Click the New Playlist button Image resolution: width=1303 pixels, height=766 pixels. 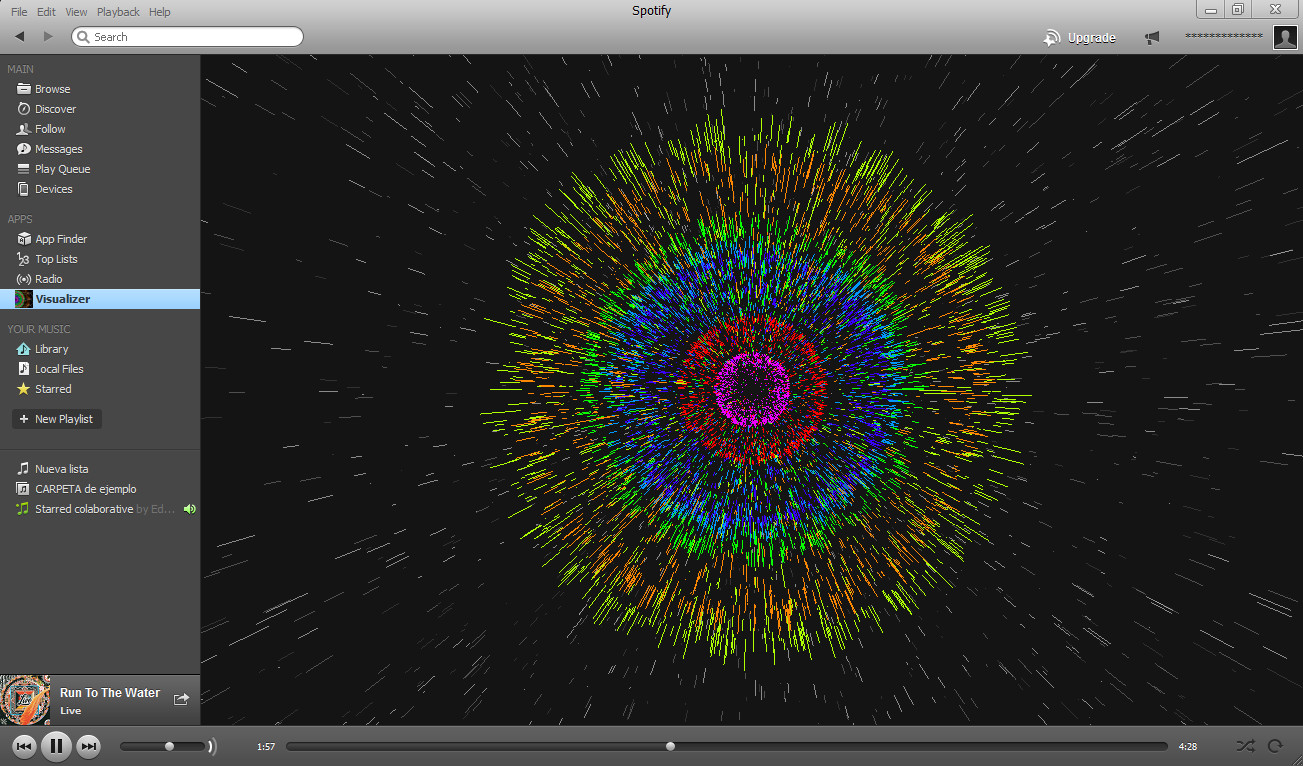click(57, 419)
